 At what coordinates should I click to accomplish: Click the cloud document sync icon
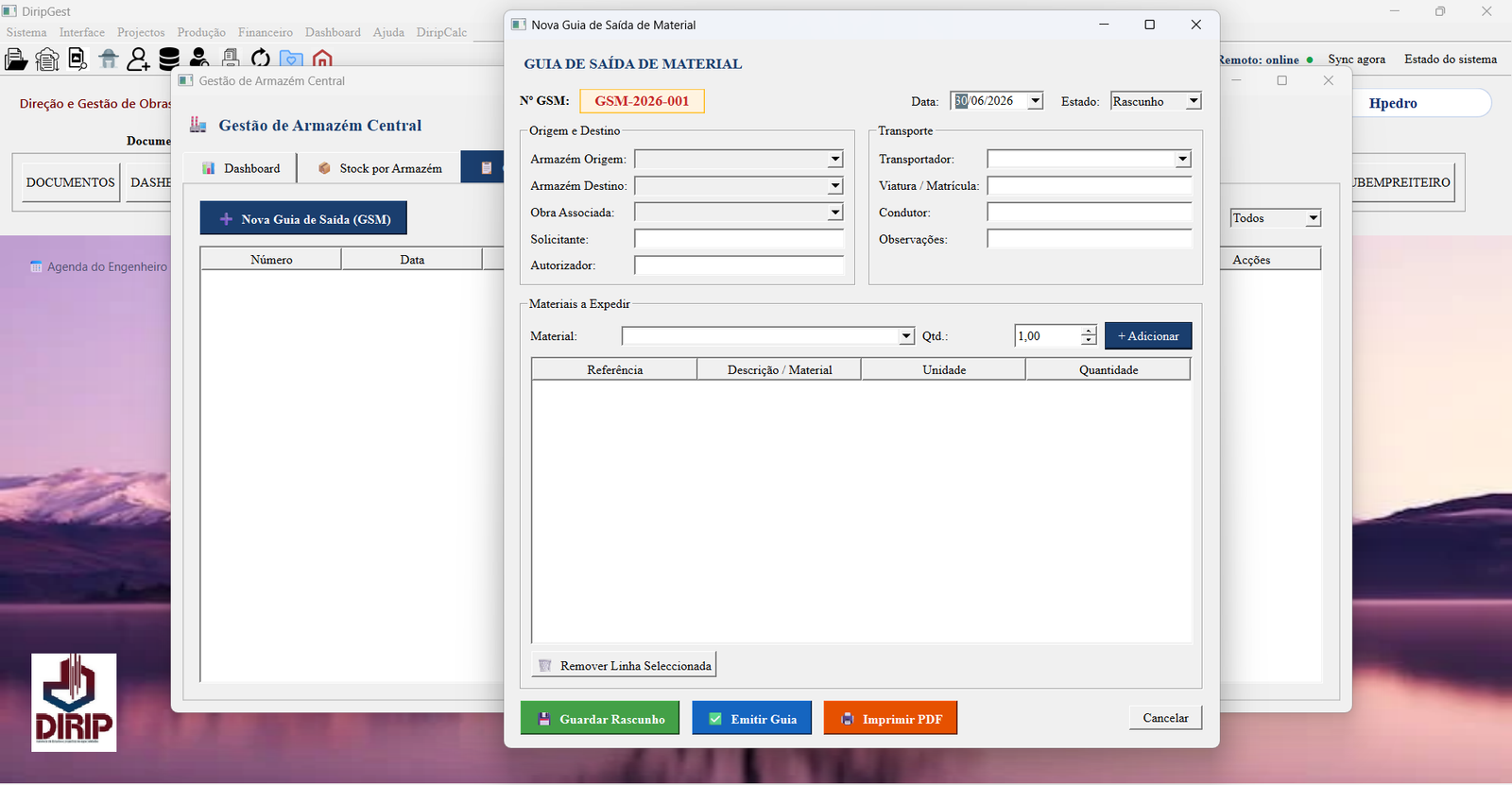pos(47,60)
